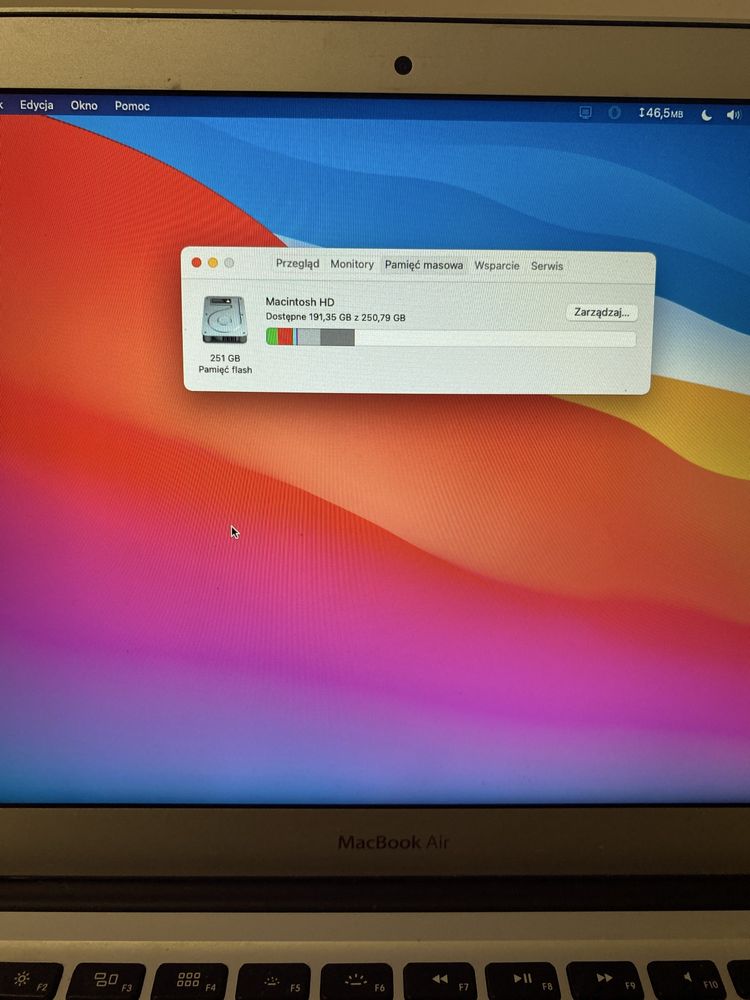Click the text Dostępne 191,35 GB z 250,79 GB

[x=335, y=317]
